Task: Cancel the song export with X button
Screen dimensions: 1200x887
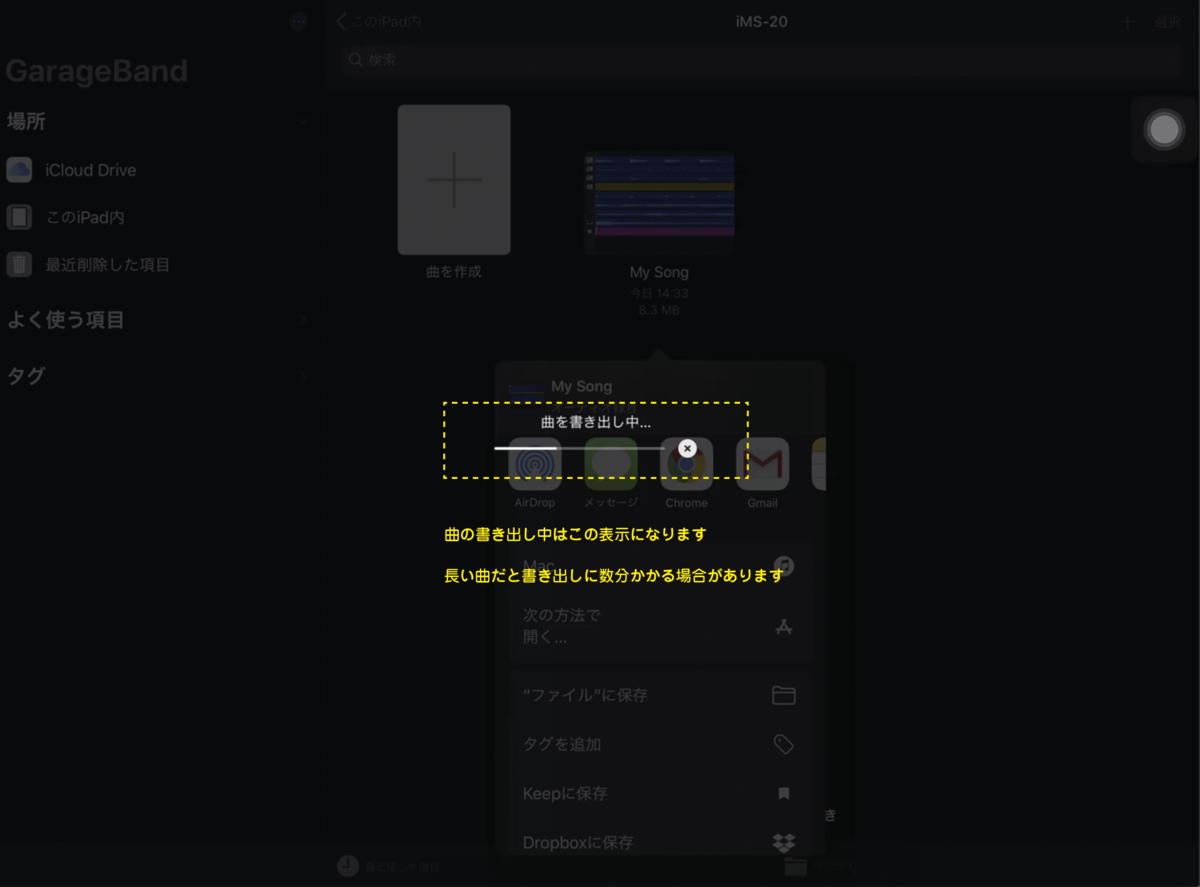Action: 687,449
